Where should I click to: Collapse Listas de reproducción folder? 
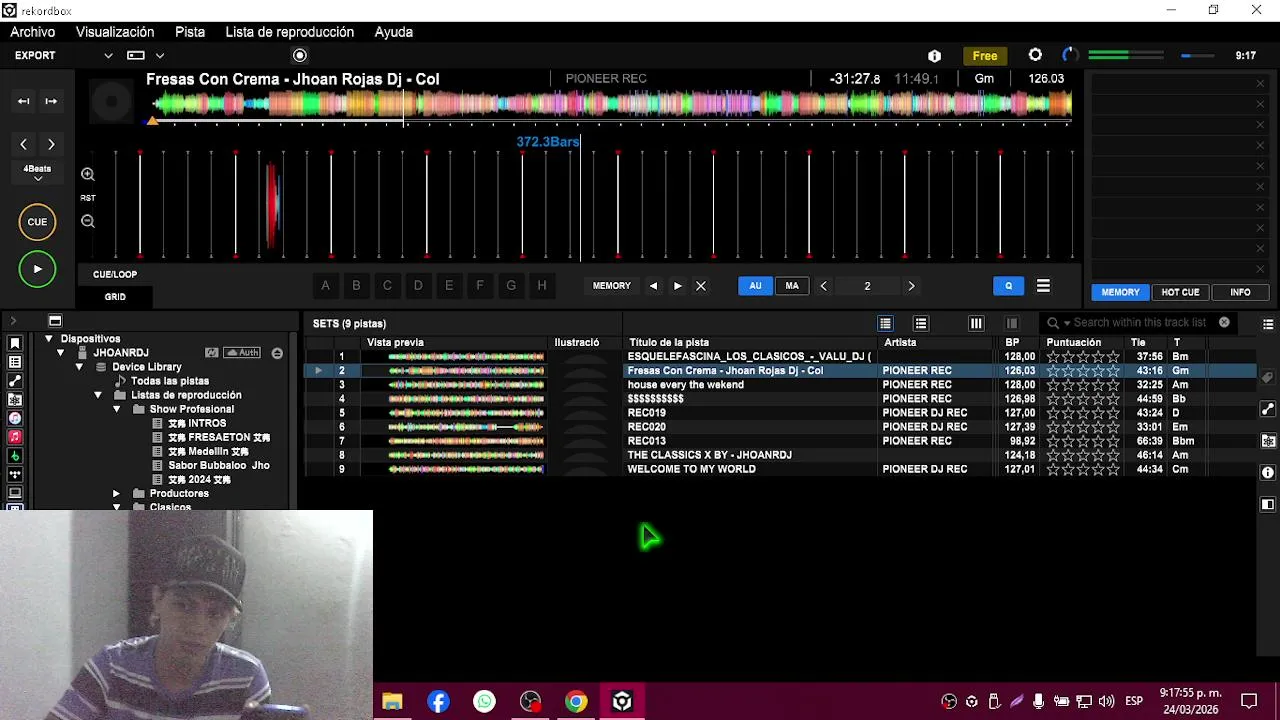pyautogui.click(x=98, y=395)
